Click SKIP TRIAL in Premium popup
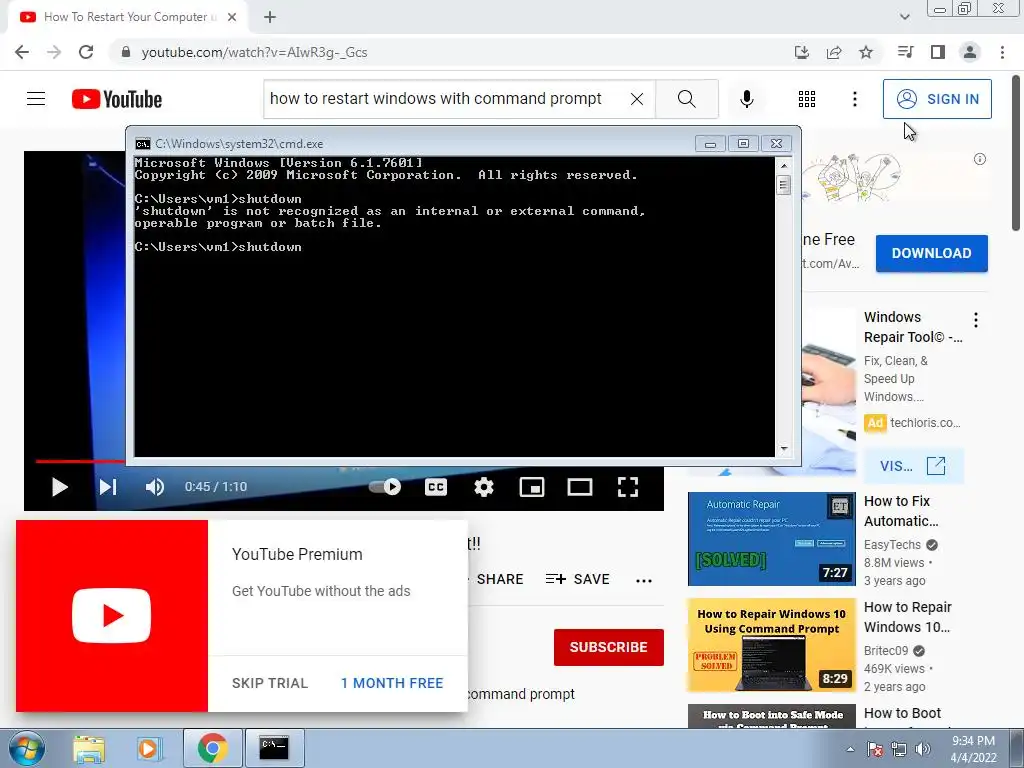Image resolution: width=1024 pixels, height=768 pixels. 270,683
